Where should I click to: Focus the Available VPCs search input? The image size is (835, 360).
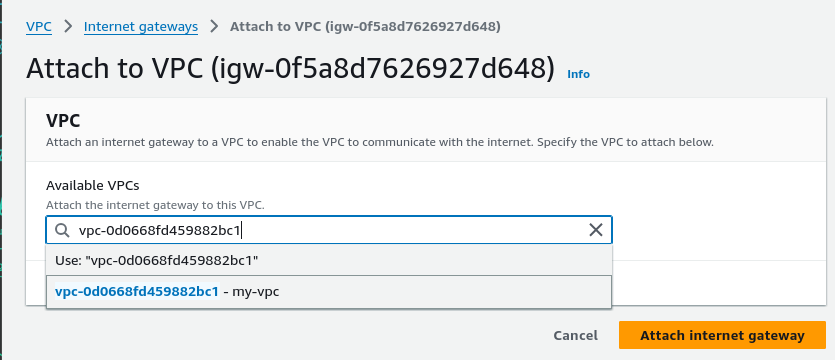coord(329,230)
